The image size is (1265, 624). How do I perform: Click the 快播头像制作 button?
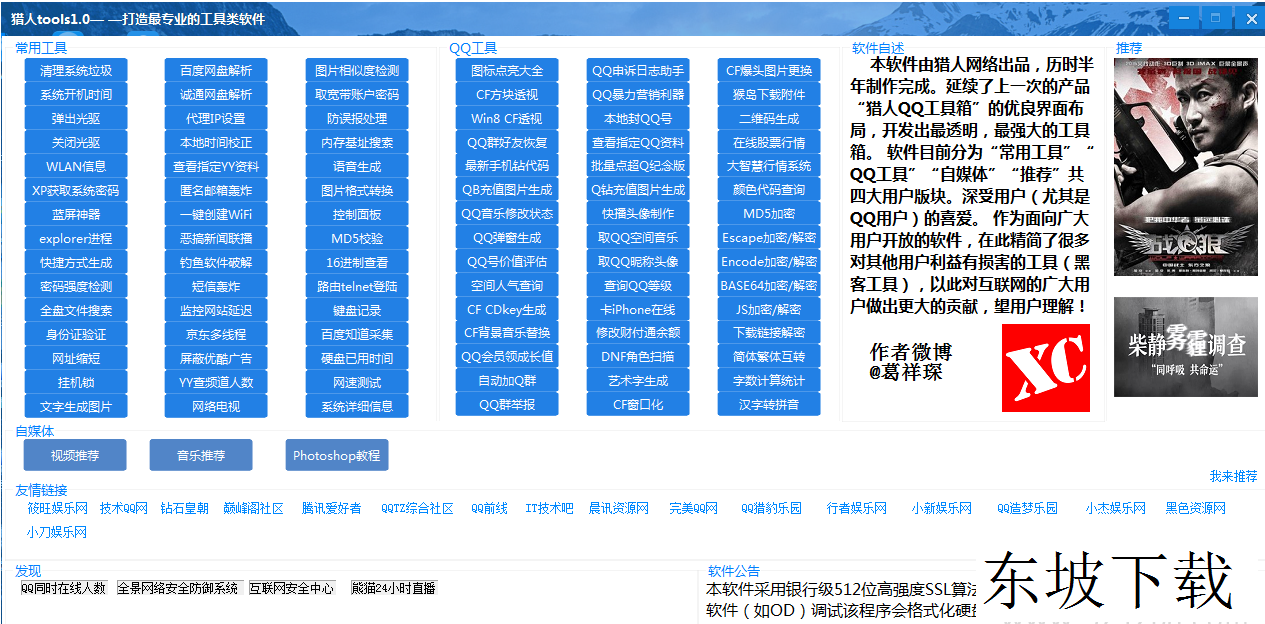coord(638,214)
